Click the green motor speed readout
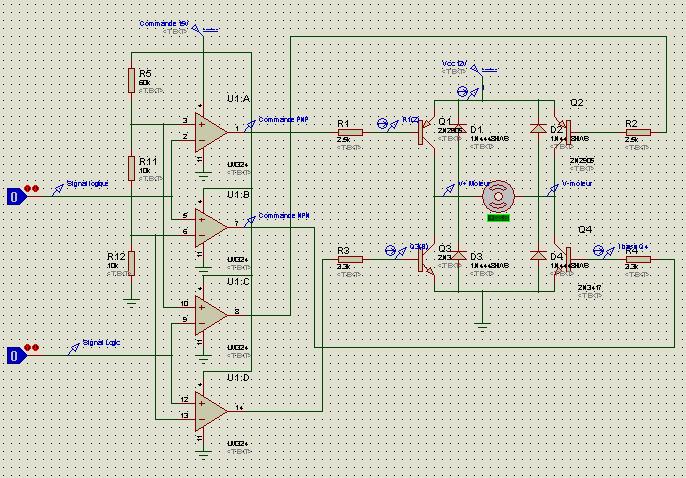Image resolution: width=686 pixels, height=478 pixels. (498, 218)
